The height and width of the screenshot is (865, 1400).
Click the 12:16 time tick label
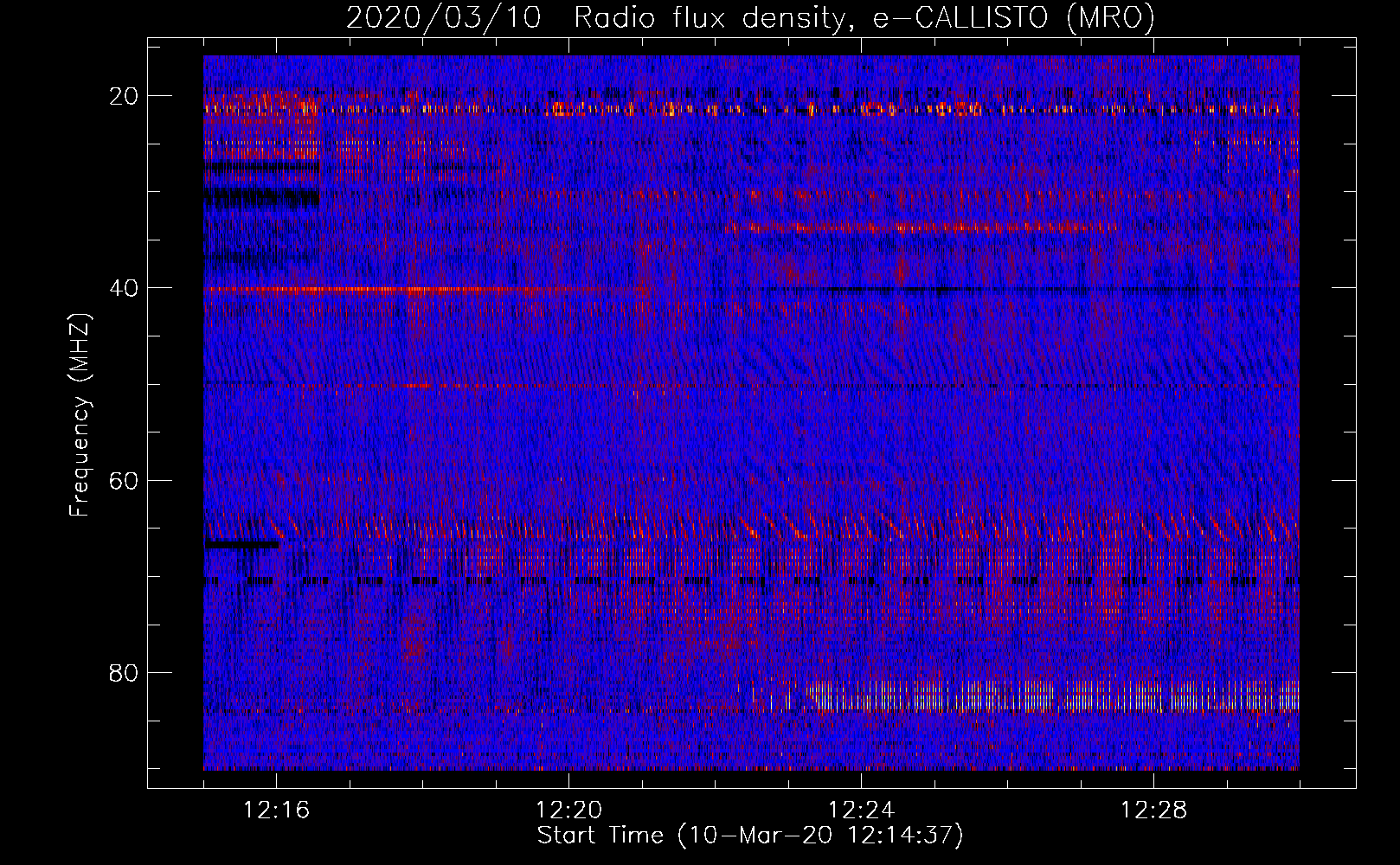[277, 811]
